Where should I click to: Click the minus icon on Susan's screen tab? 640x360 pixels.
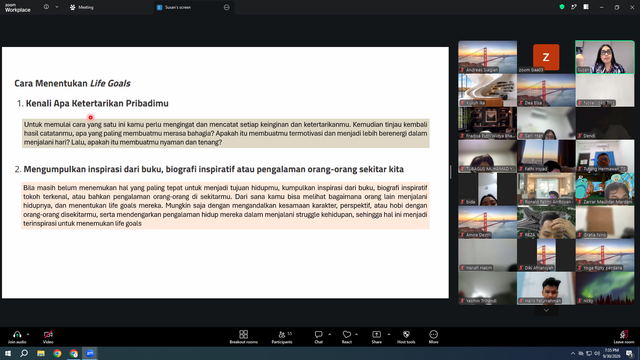point(227,7)
